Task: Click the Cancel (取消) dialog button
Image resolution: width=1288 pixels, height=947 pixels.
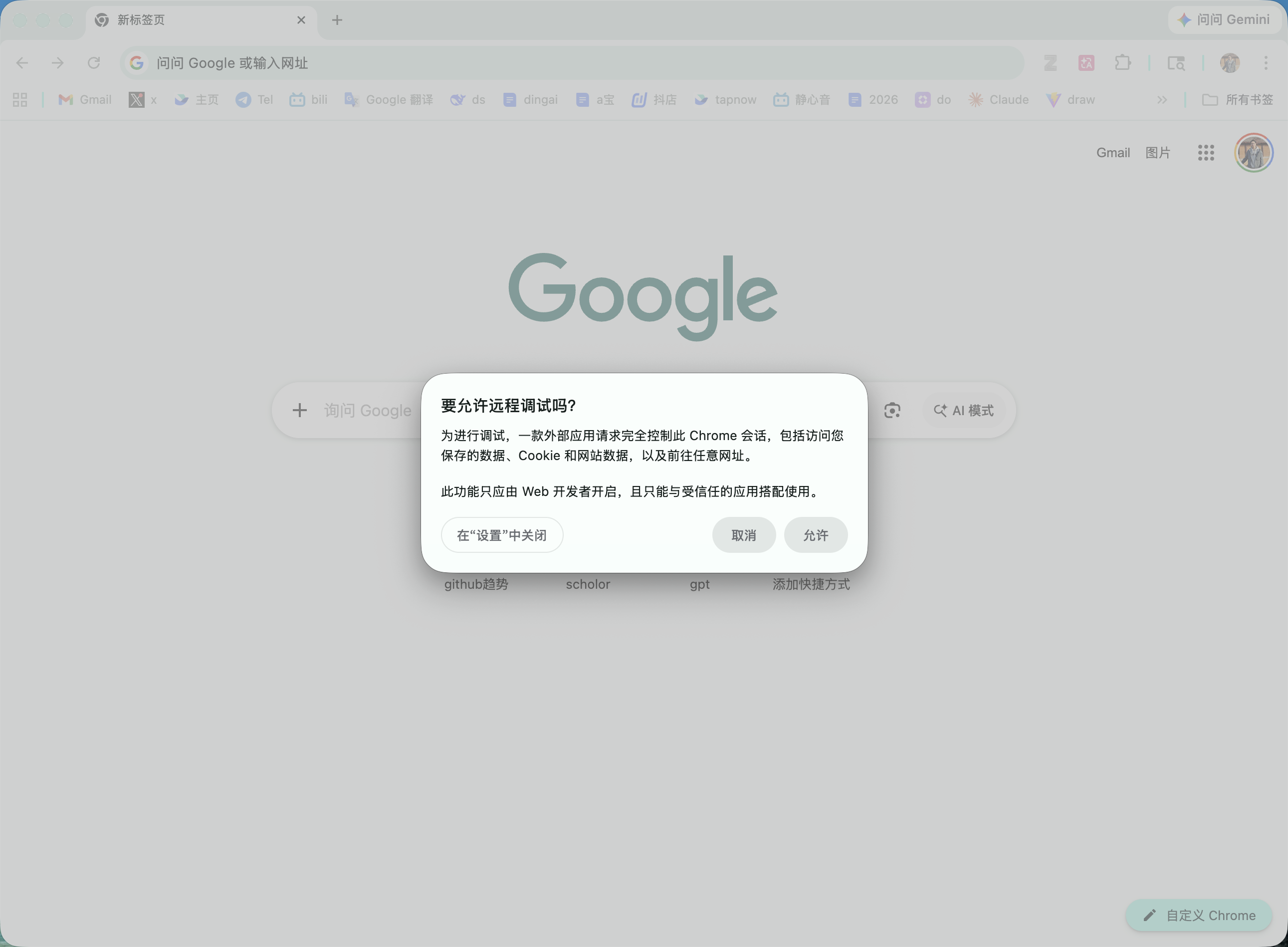Action: click(743, 535)
